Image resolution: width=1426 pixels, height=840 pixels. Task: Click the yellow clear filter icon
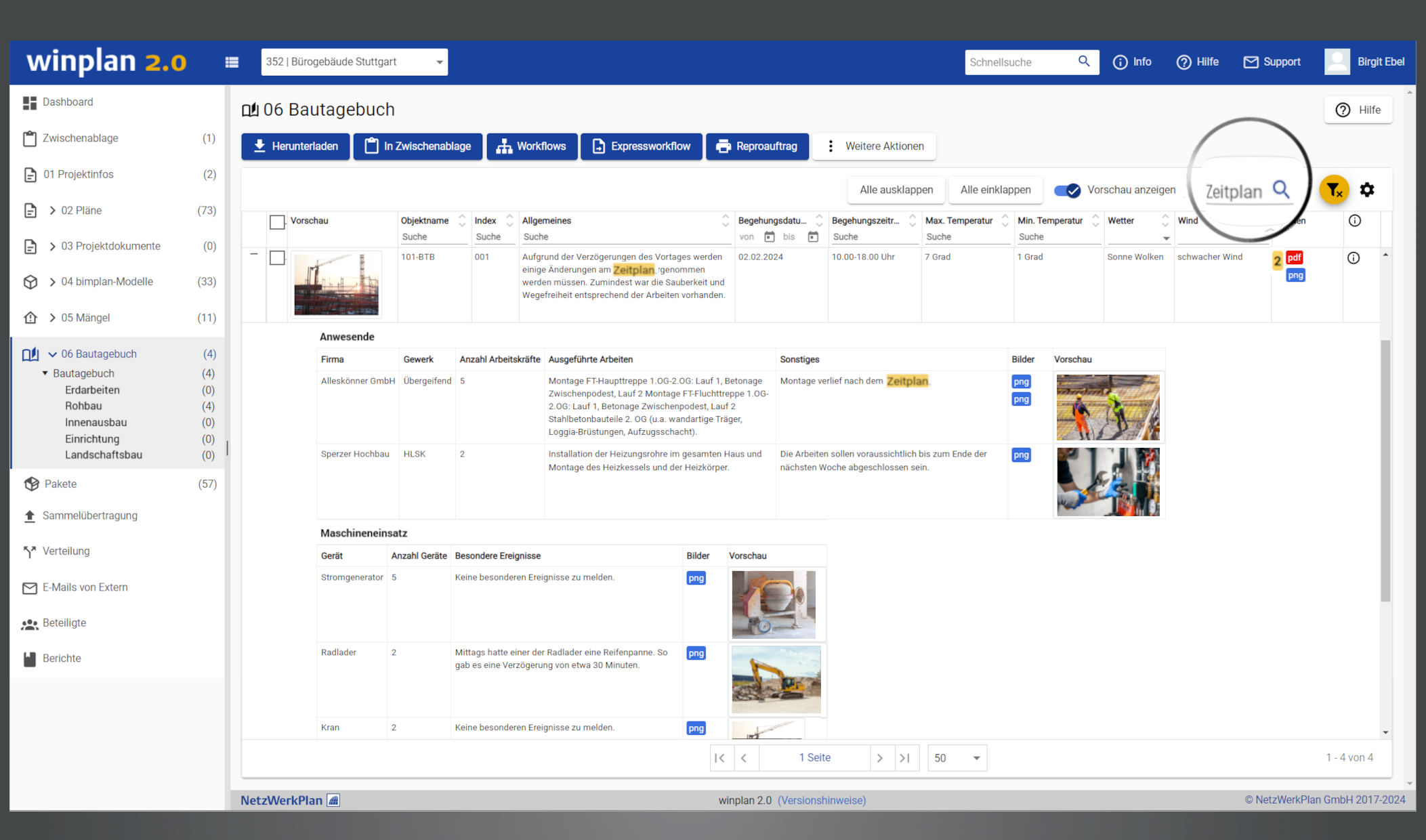click(x=1334, y=190)
